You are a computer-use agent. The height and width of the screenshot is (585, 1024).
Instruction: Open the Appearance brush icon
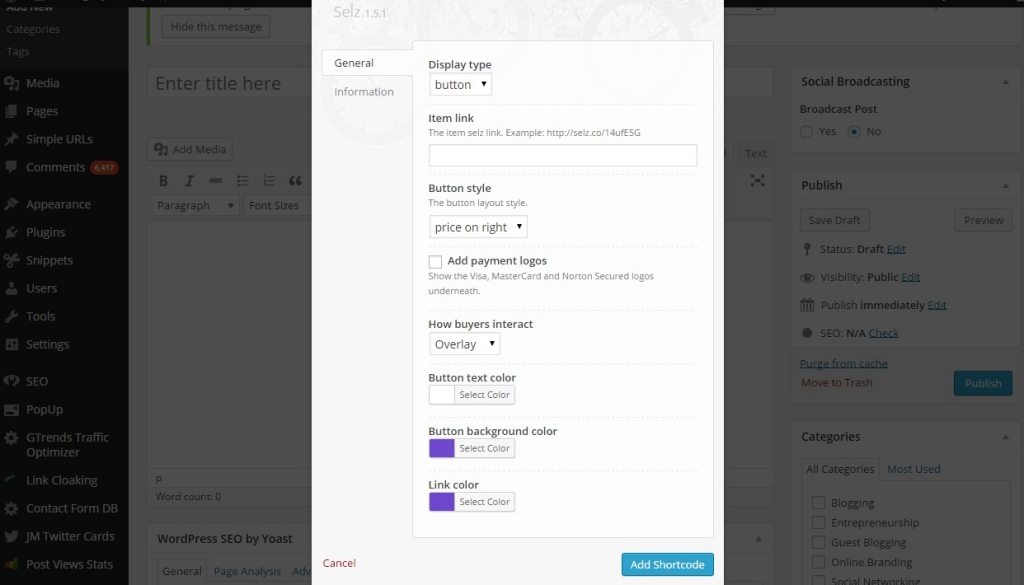(11, 204)
